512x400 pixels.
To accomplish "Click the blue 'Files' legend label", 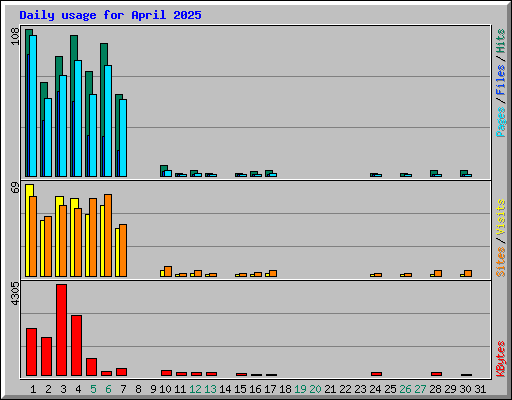I will click(x=500, y=80).
